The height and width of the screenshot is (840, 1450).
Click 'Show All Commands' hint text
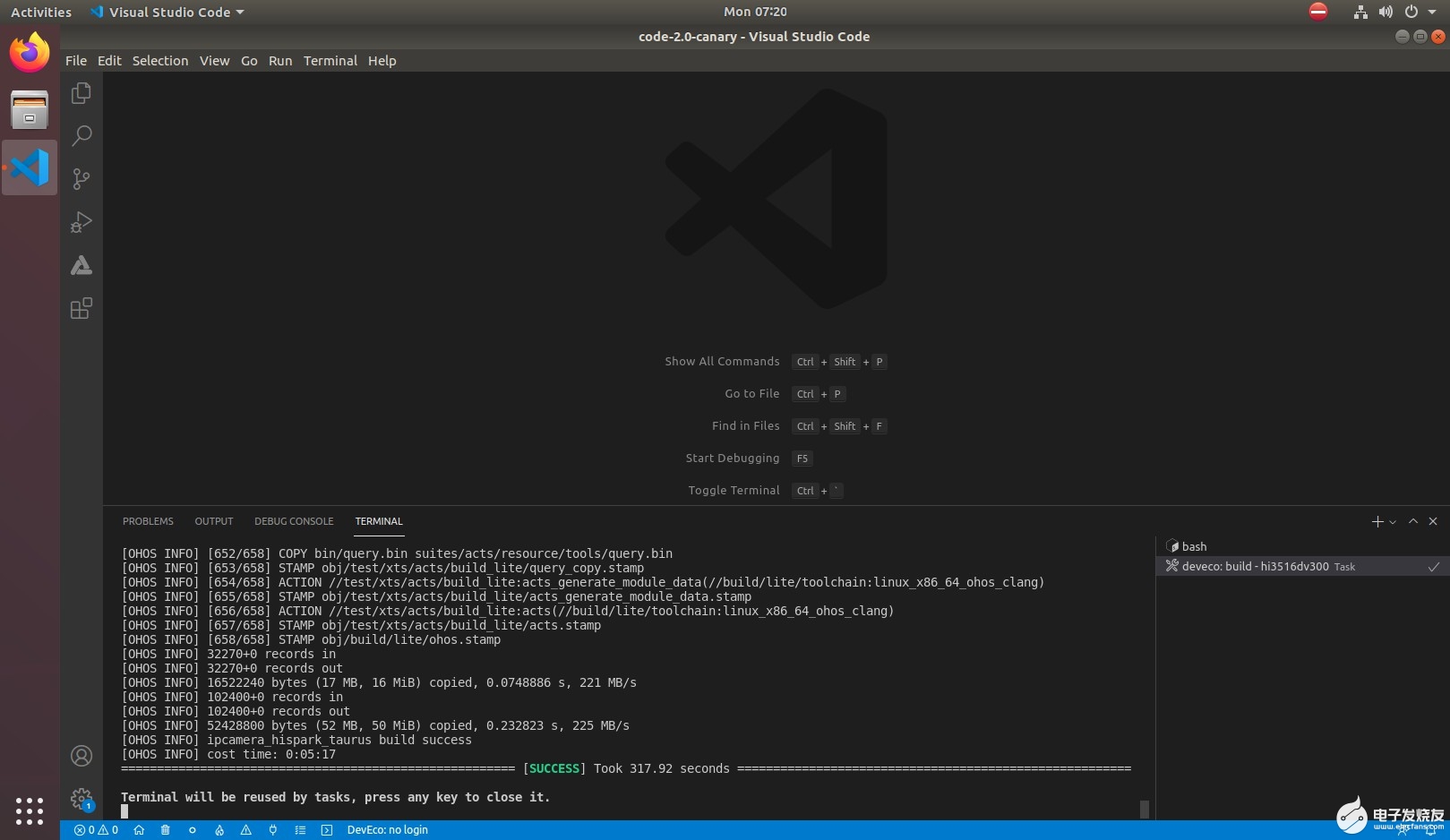point(722,362)
